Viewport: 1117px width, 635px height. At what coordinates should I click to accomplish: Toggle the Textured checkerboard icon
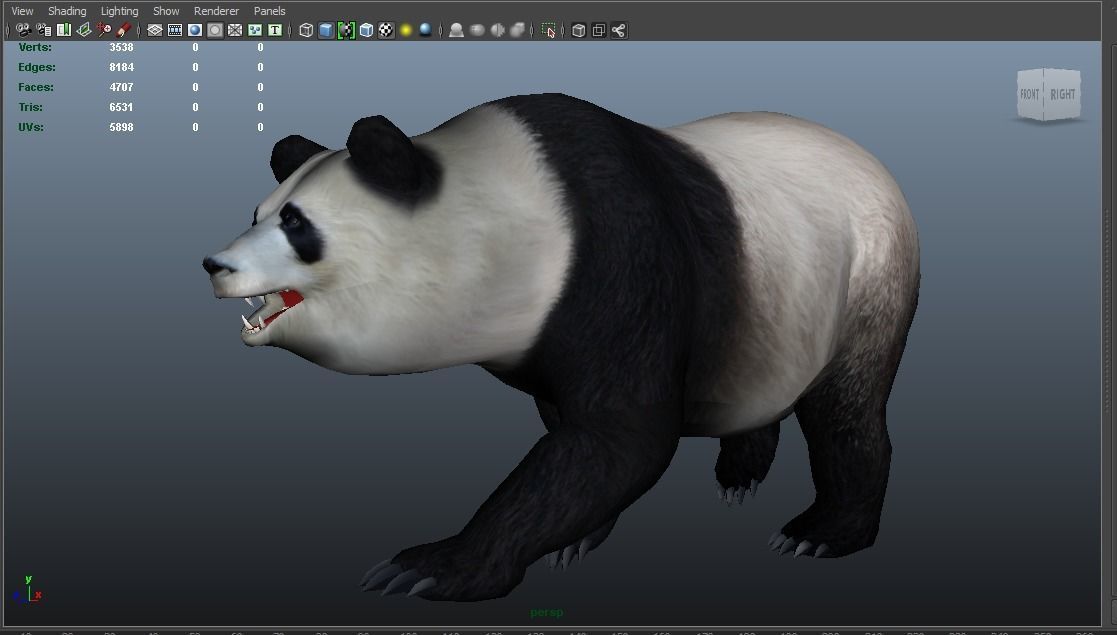pyautogui.click(x=385, y=30)
